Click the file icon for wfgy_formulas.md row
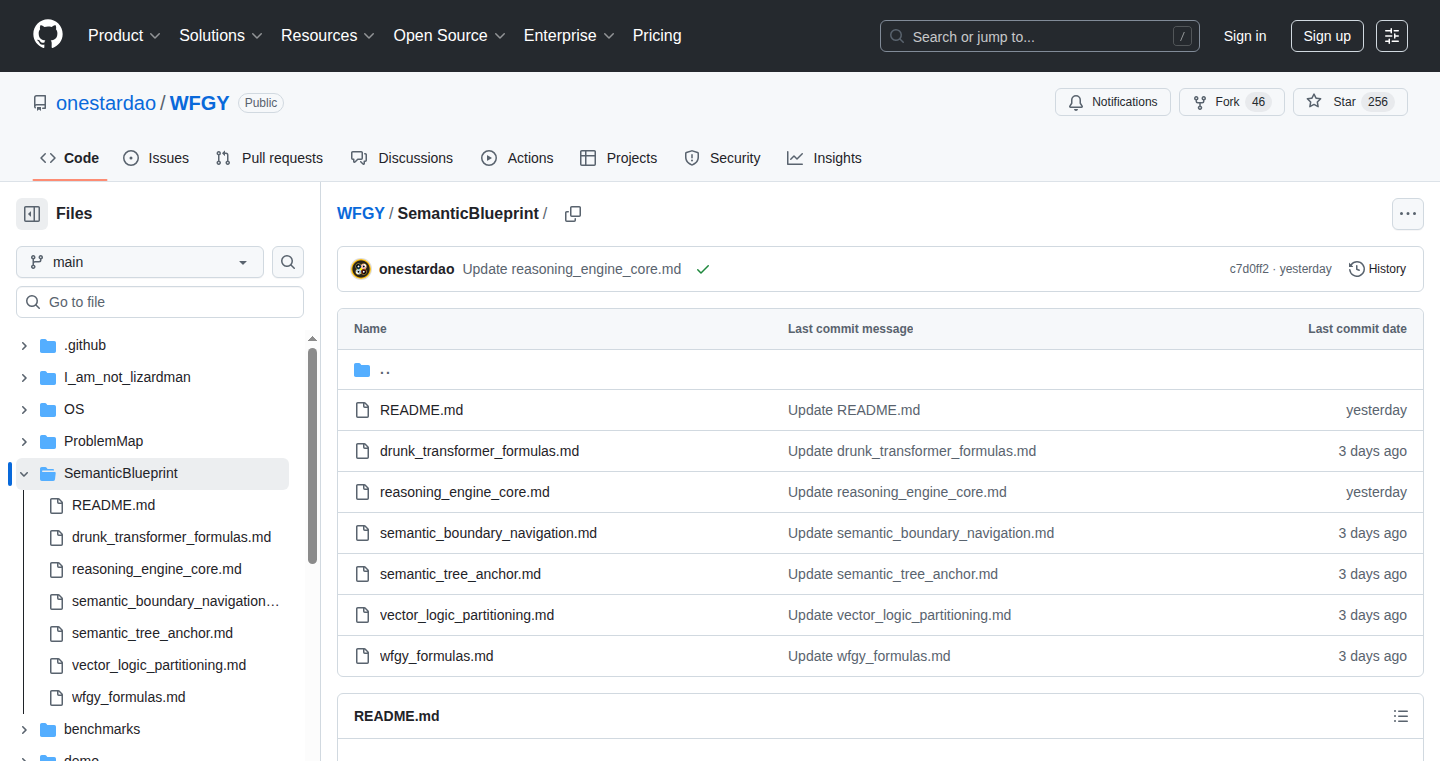Viewport: 1440px width, 761px height. point(362,656)
